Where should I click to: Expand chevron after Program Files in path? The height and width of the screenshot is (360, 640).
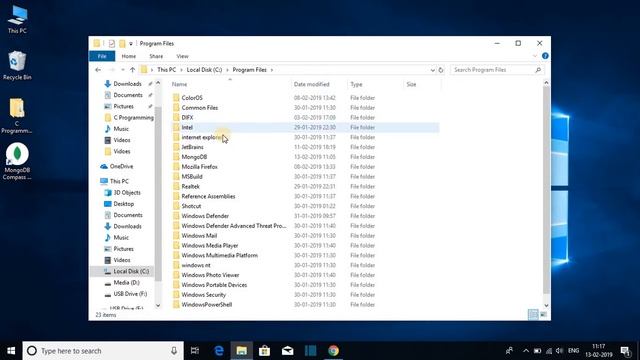click(x=272, y=70)
